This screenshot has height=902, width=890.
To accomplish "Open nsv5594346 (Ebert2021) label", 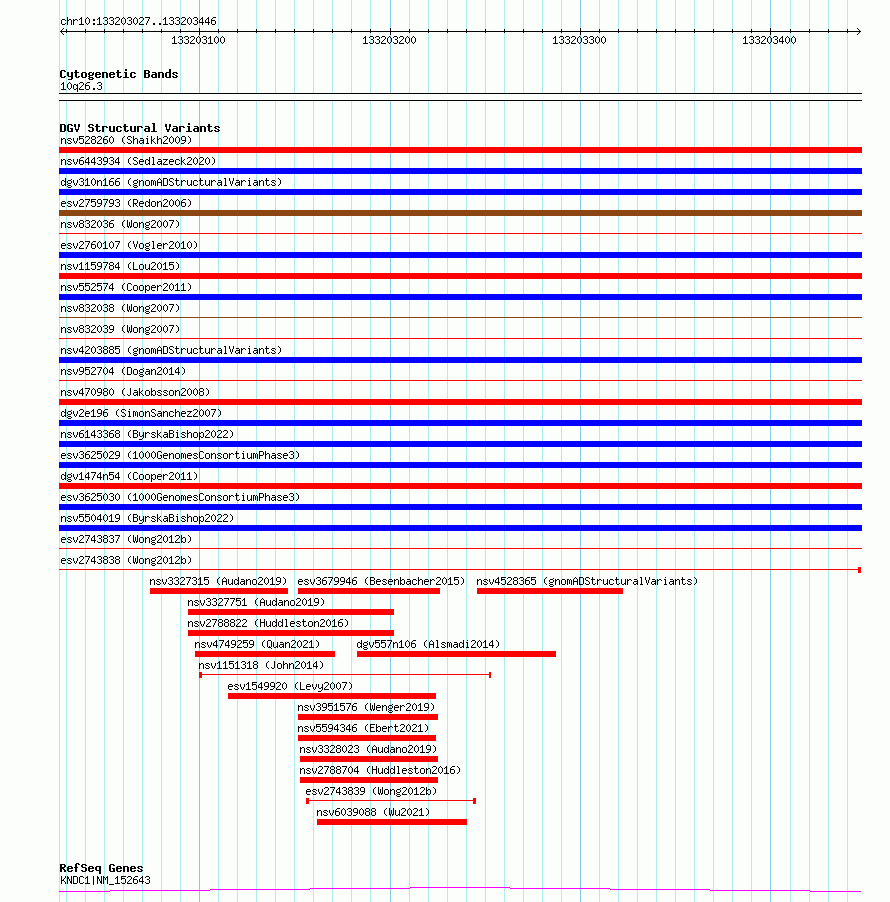I will pos(363,728).
